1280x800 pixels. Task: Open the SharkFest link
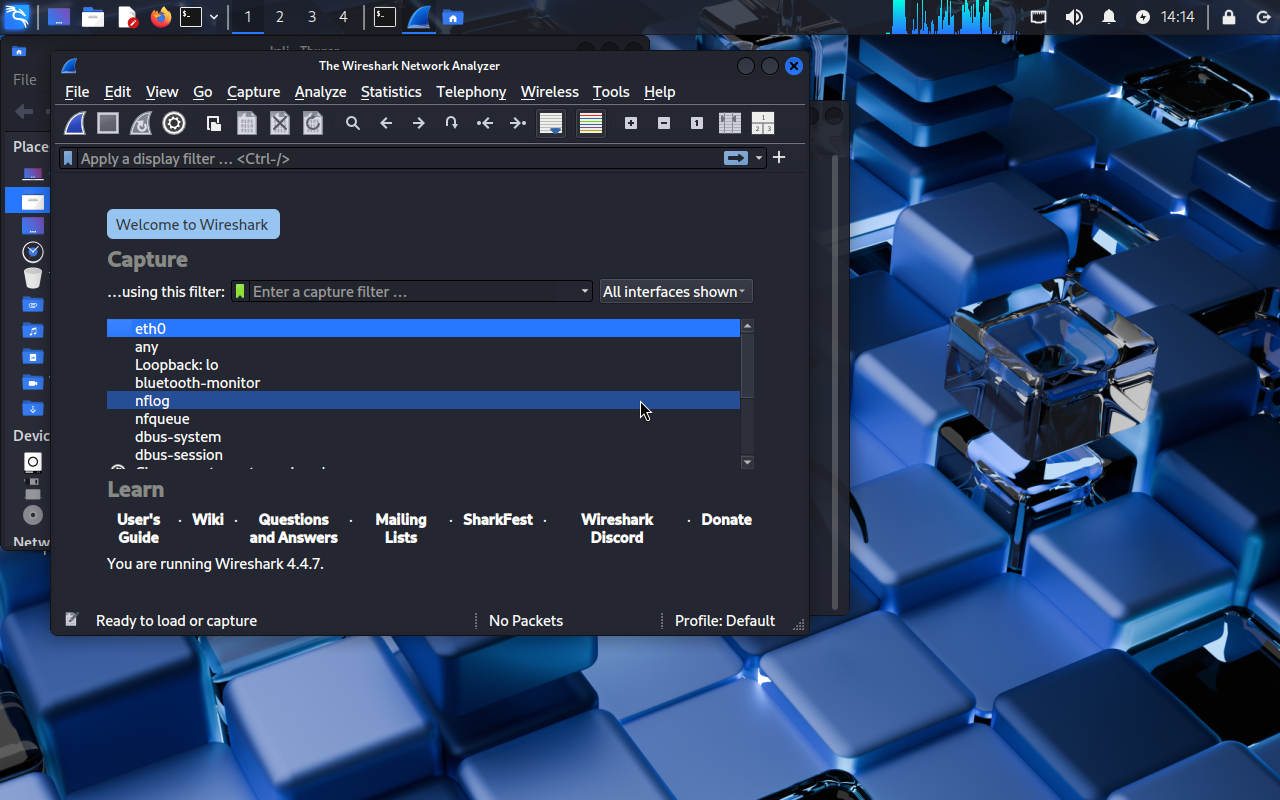click(x=498, y=519)
